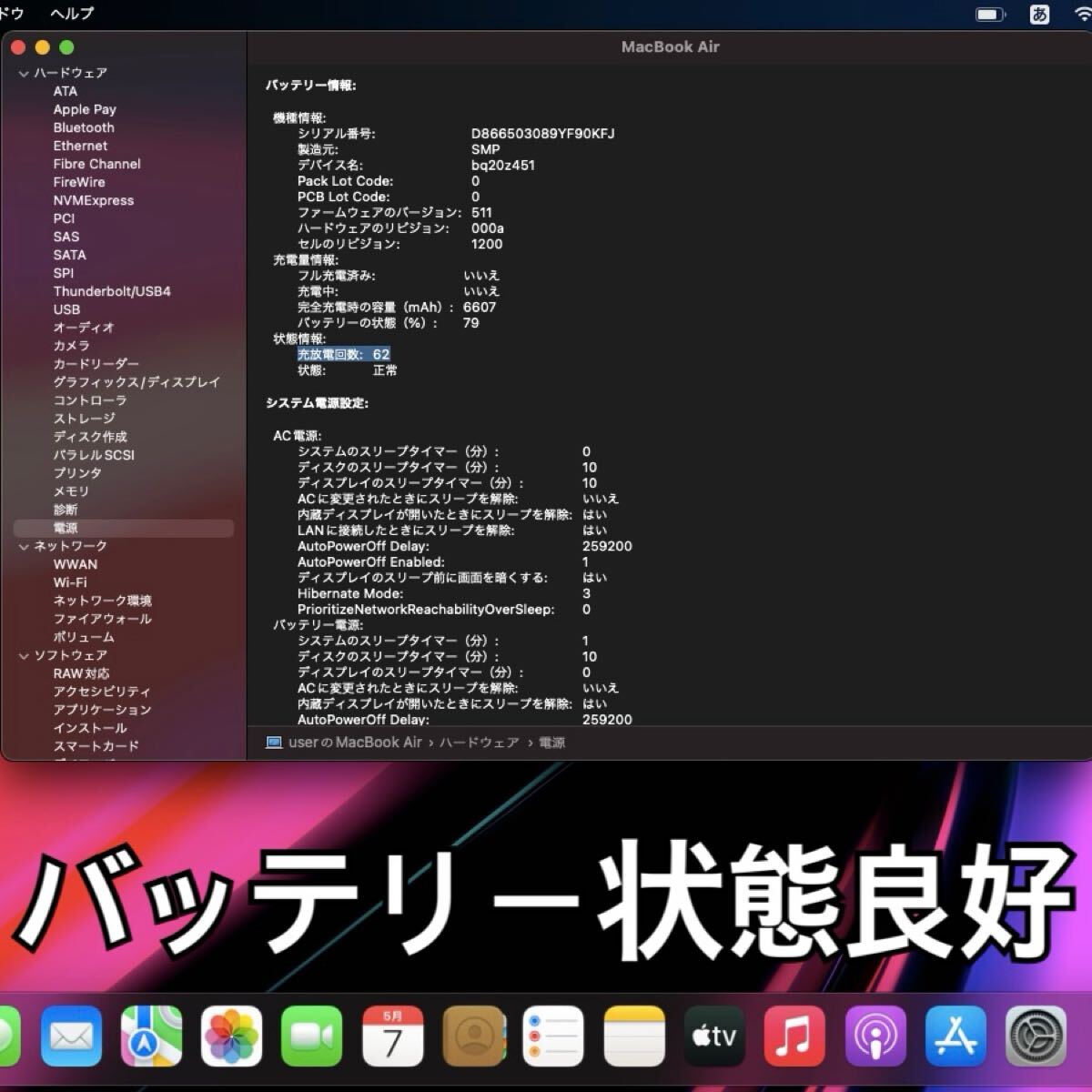Launch Apple TV from the Dock
Image resolution: width=1092 pixels, height=1092 pixels.
coord(714,1036)
